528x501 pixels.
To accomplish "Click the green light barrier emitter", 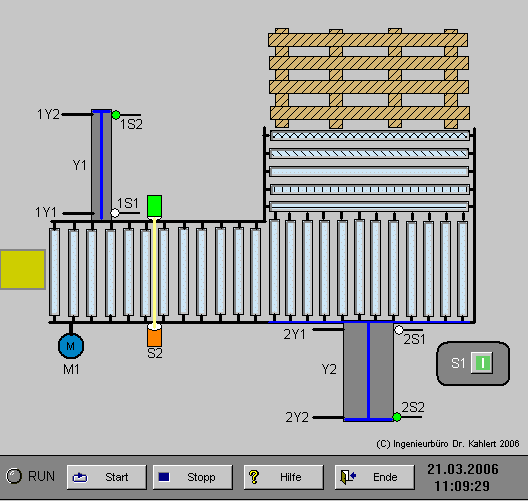I will click(155, 206).
